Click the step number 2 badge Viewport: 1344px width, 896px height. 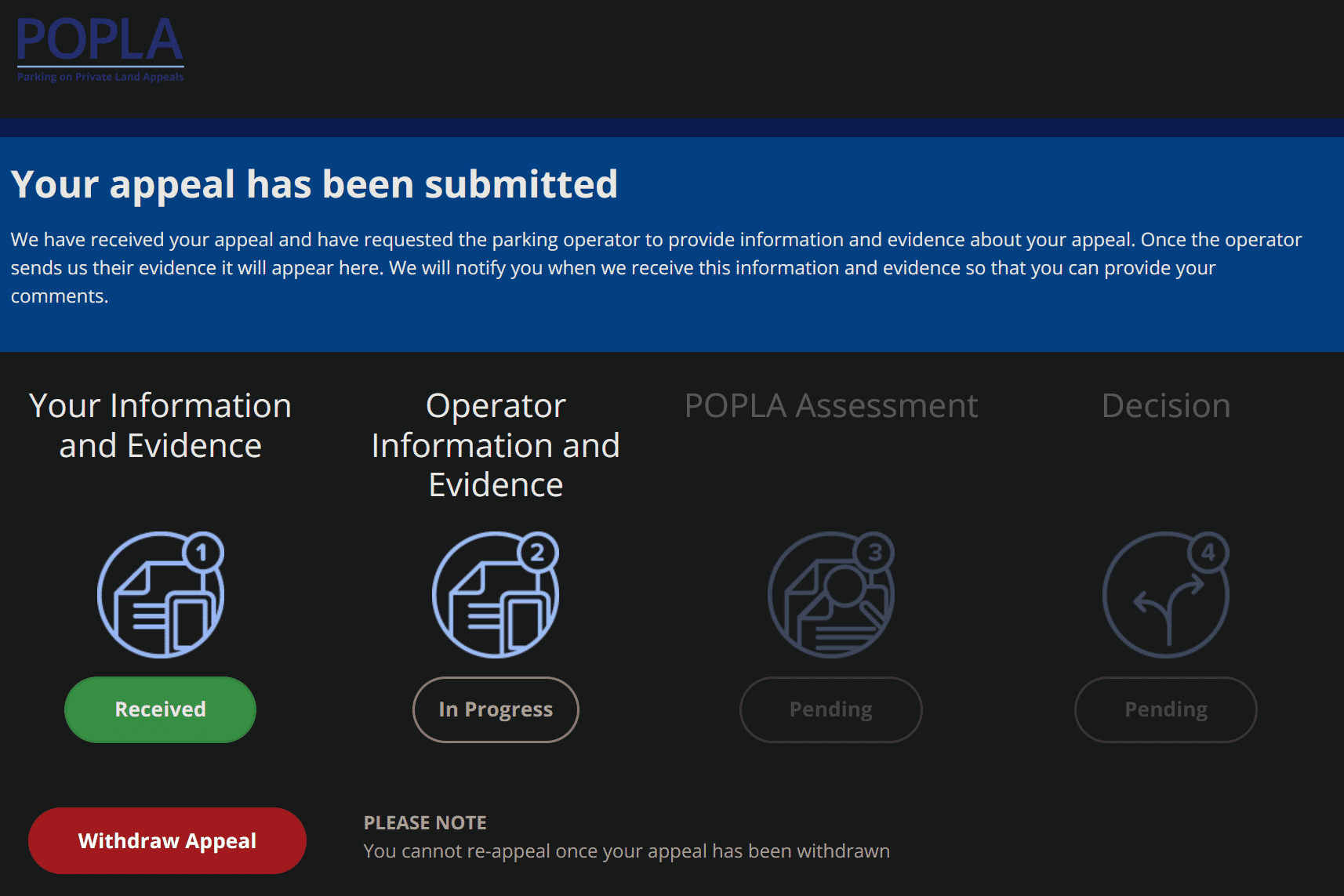tap(538, 553)
